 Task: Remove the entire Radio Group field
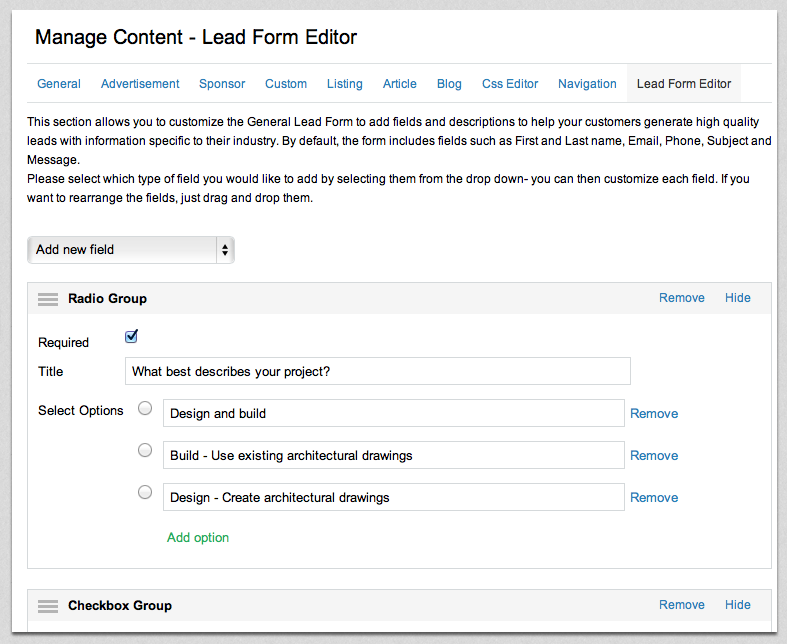[x=681, y=298]
